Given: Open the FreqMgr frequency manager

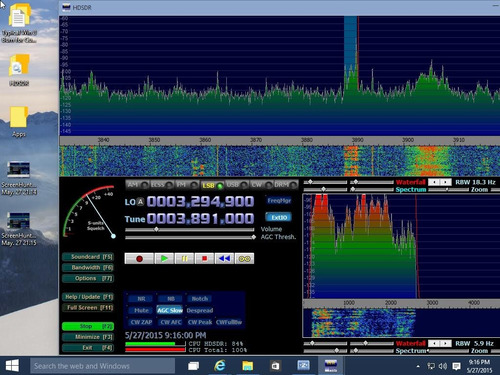Looking at the screenshot, I should 279,200.
